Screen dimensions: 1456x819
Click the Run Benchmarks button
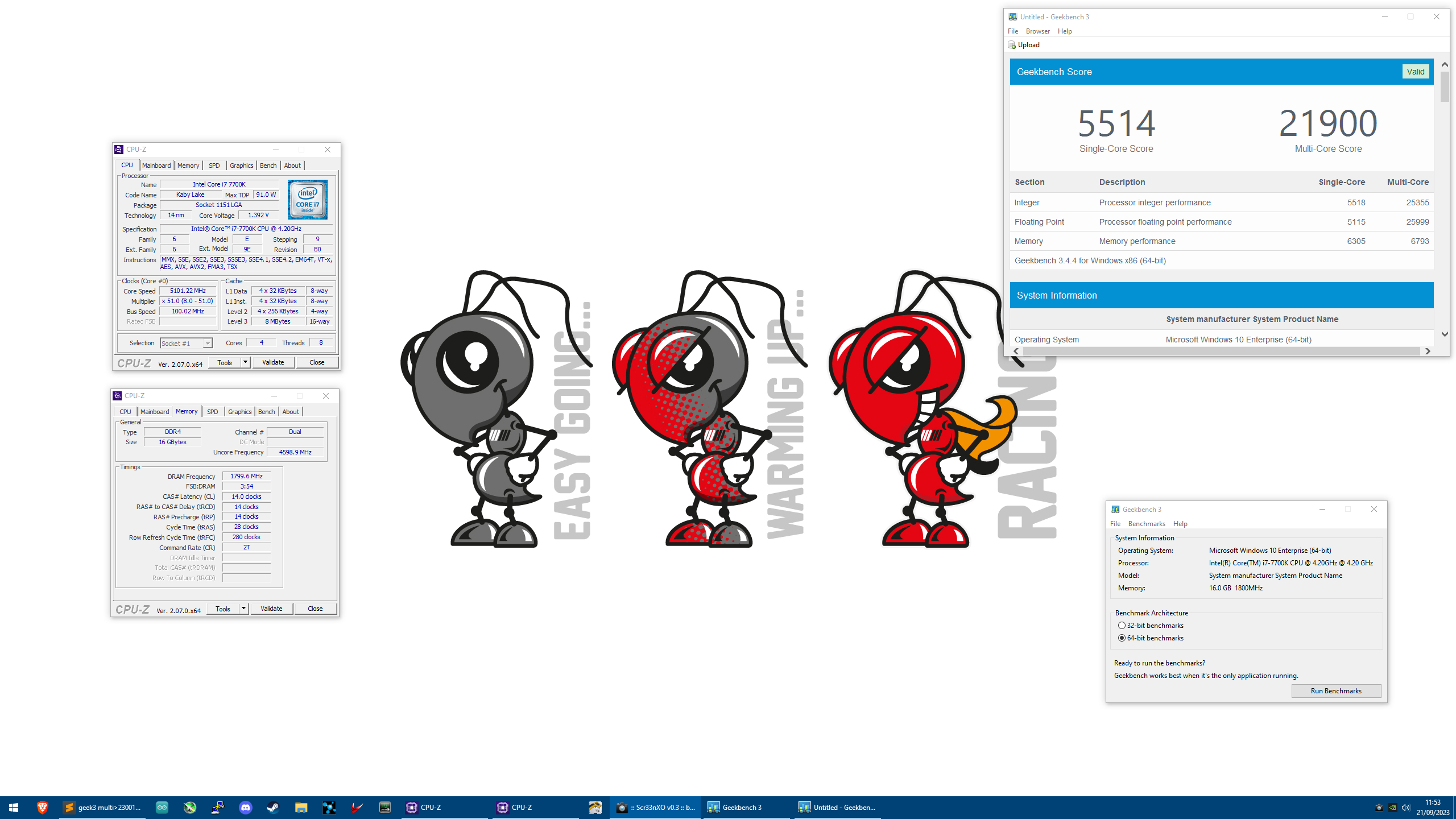pos(1336,691)
